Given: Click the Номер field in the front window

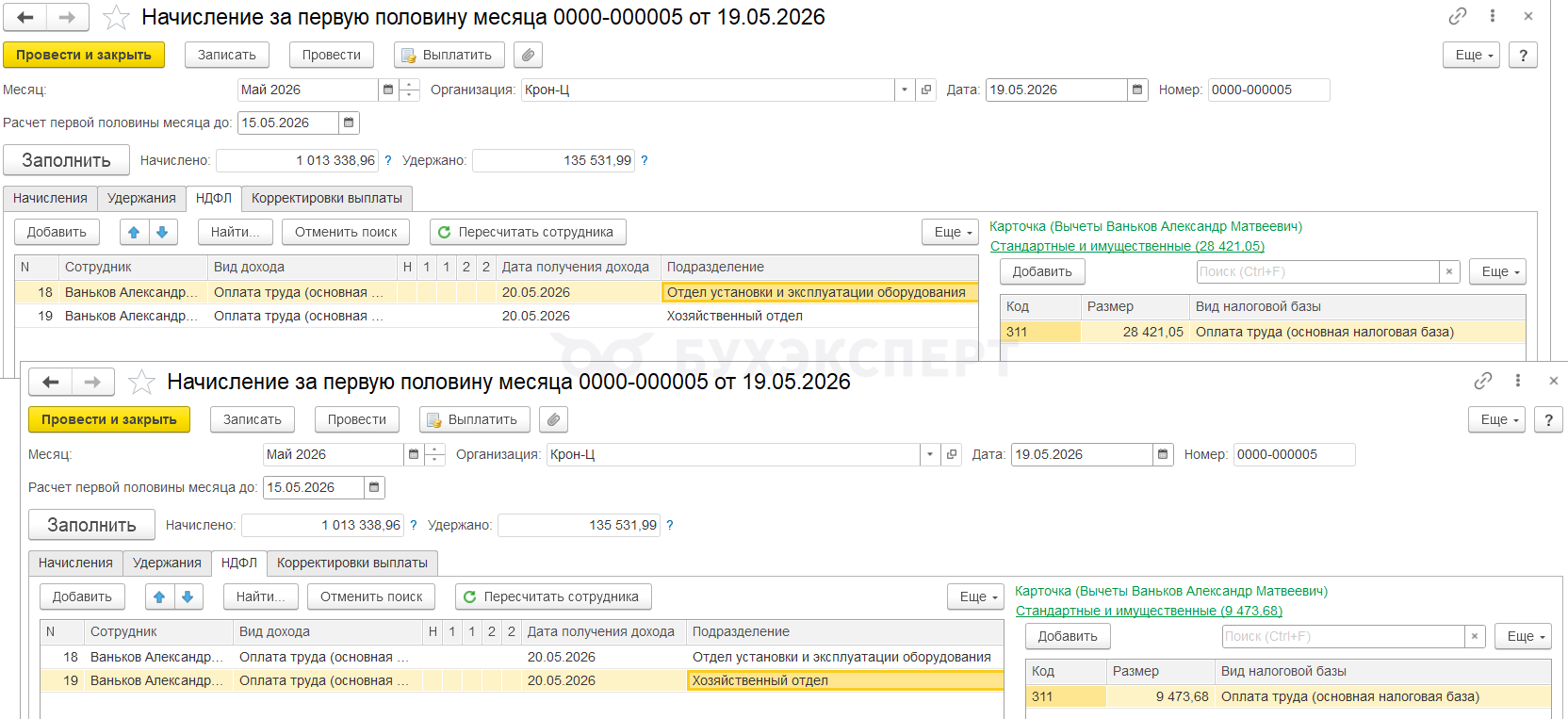Looking at the screenshot, I should [1295, 454].
